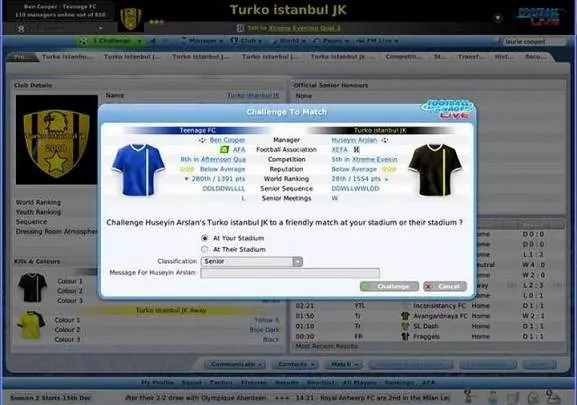Open the XEFA association link

(x=339, y=150)
